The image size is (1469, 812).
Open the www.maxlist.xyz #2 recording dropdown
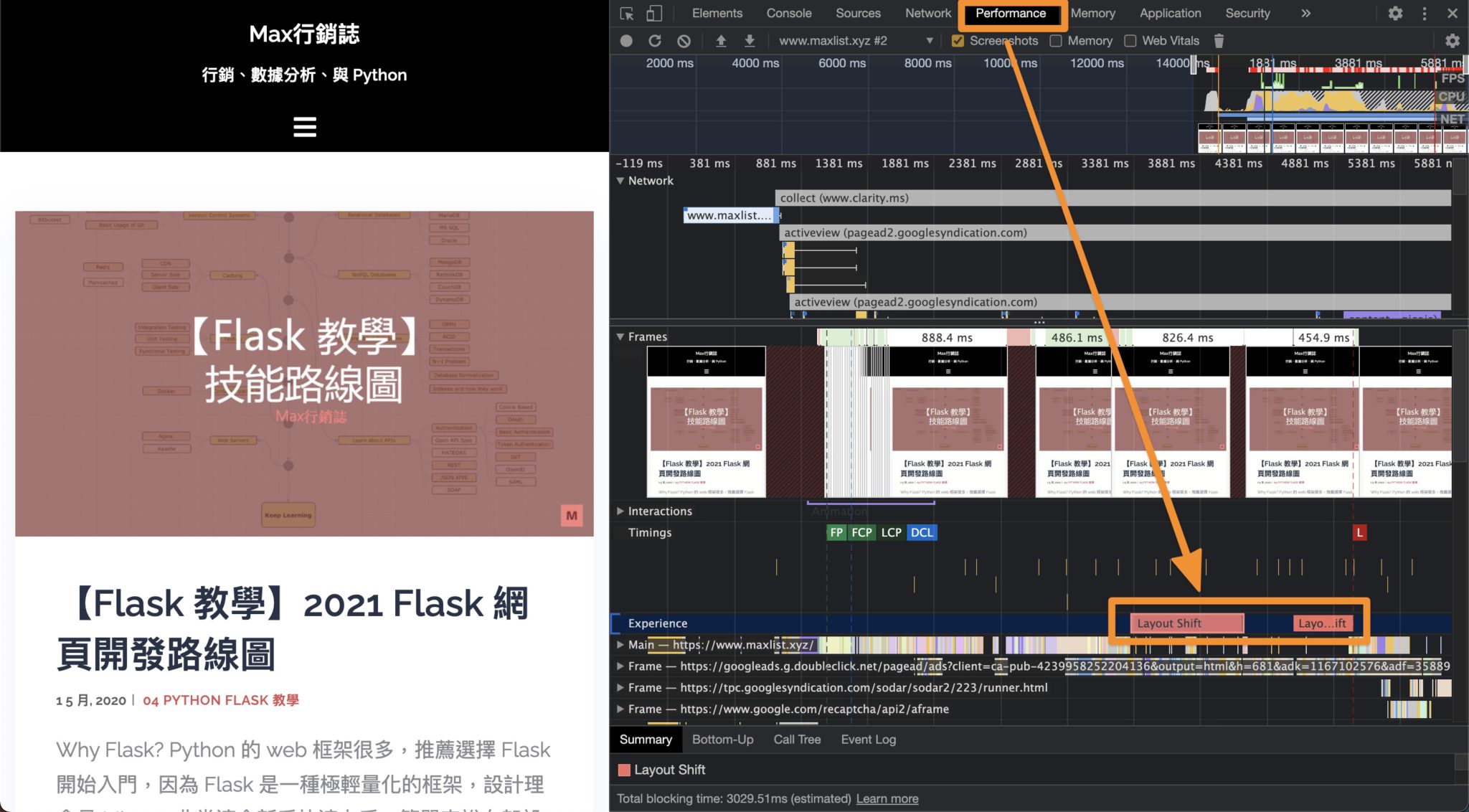pyautogui.click(x=856, y=41)
